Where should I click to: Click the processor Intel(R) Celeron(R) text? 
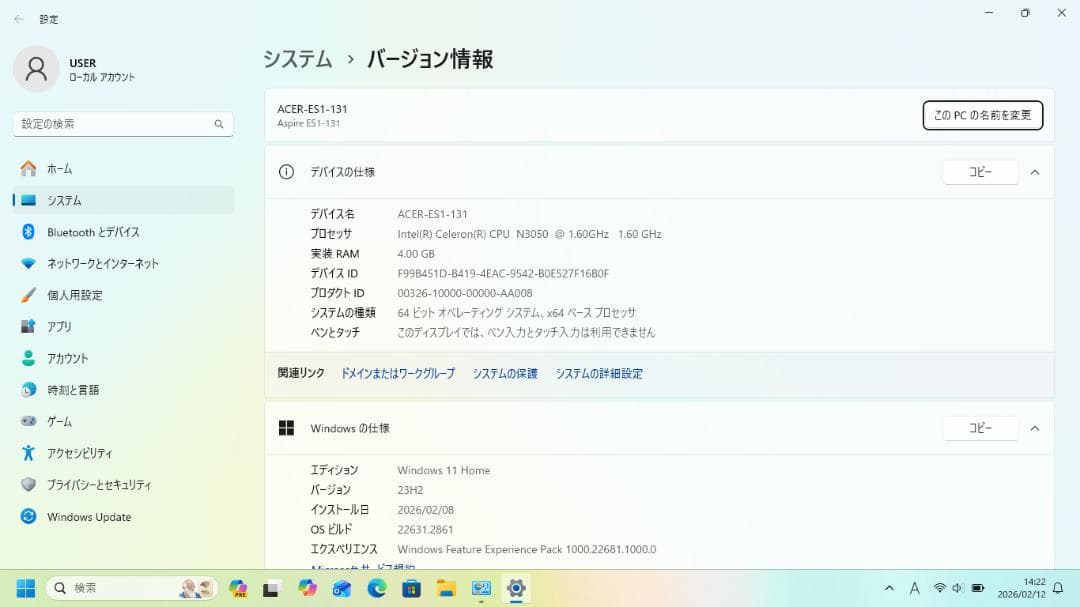529,234
